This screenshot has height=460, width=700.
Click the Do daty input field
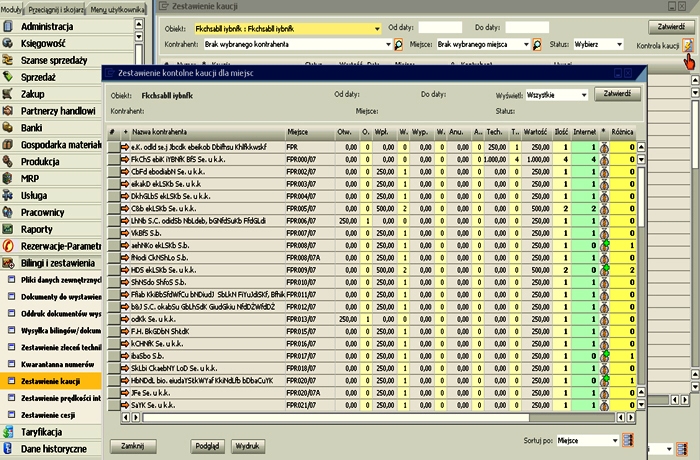pos(527,28)
